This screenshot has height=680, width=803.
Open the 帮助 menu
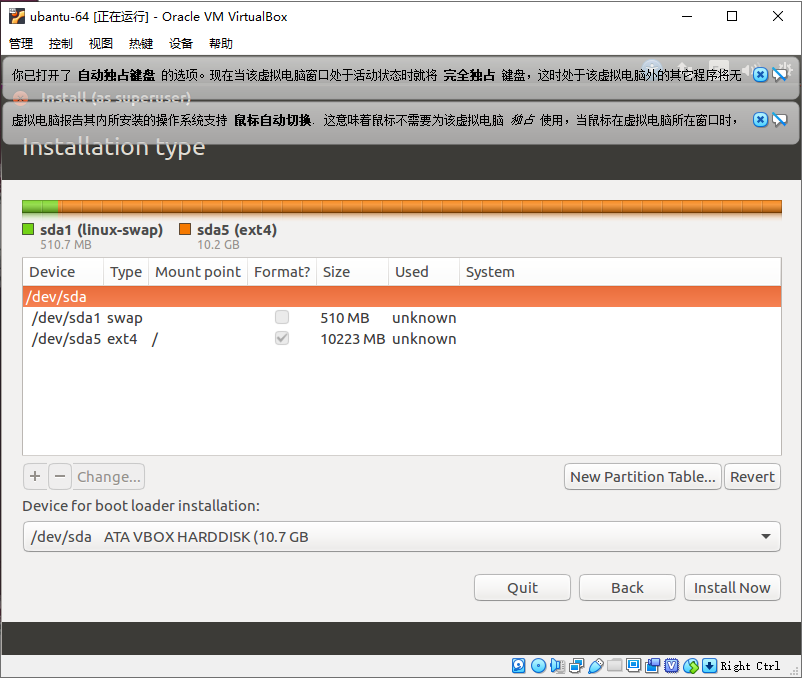tap(221, 43)
